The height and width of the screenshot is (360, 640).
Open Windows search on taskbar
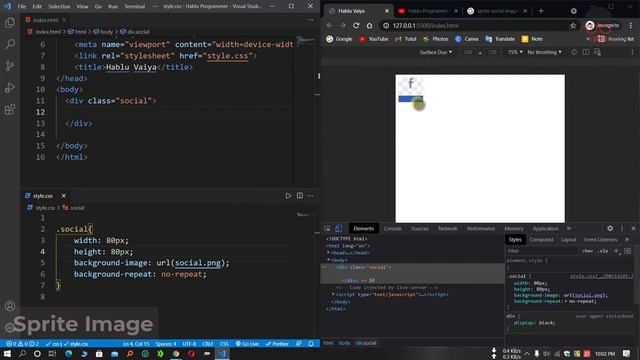coord(22,353)
